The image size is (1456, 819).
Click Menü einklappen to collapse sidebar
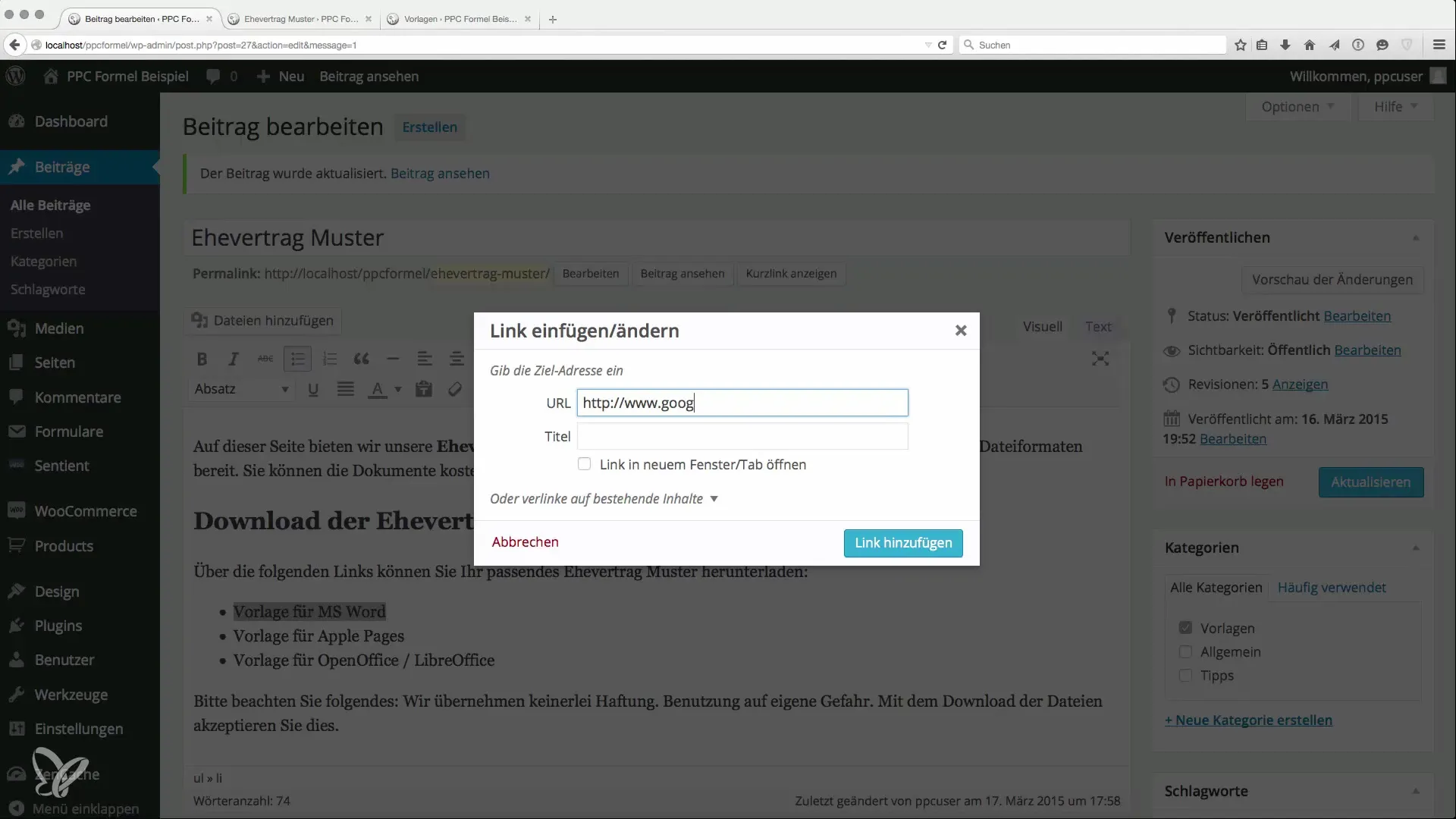[x=74, y=809]
